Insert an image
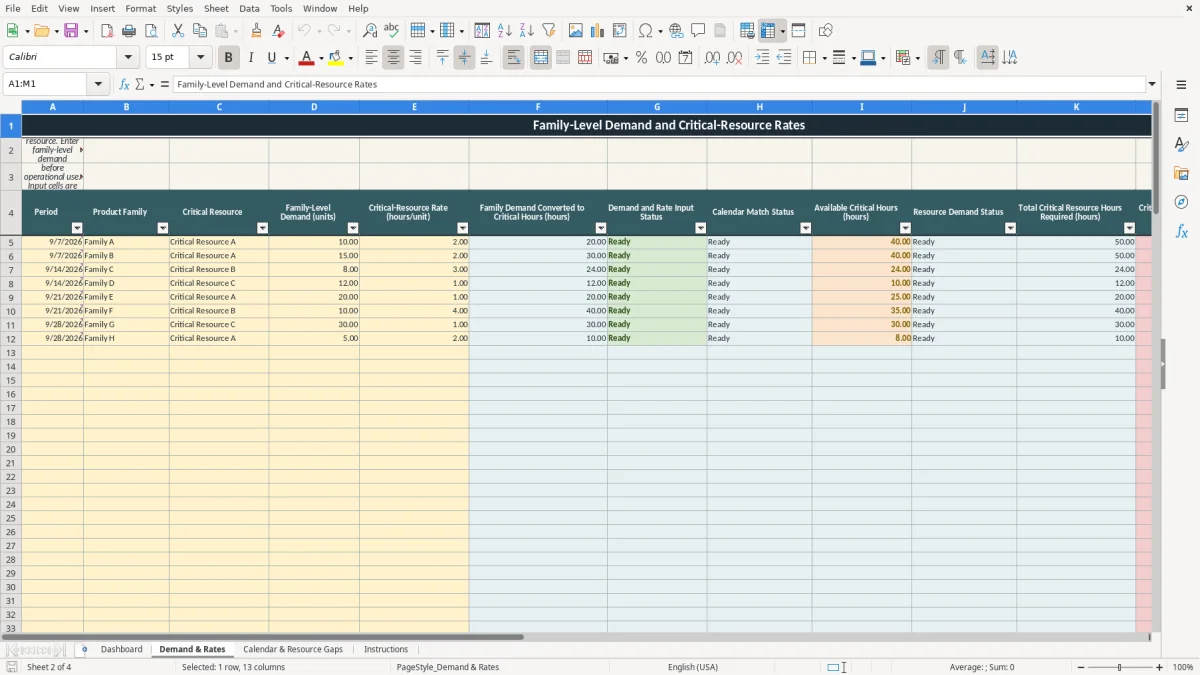The width and height of the screenshot is (1200, 675). point(576,31)
